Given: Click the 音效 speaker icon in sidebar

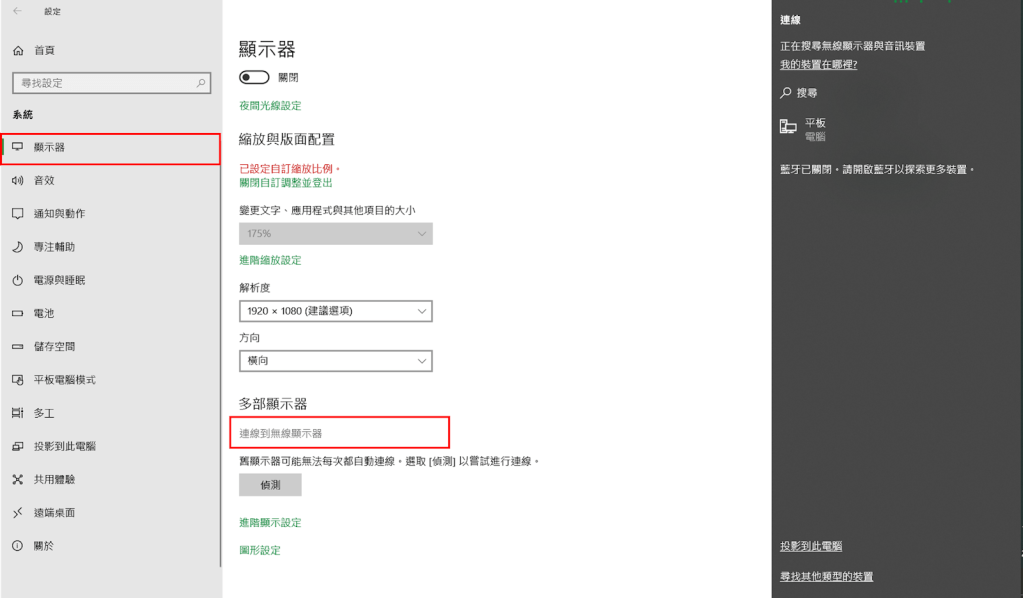Looking at the screenshot, I should [17, 181].
